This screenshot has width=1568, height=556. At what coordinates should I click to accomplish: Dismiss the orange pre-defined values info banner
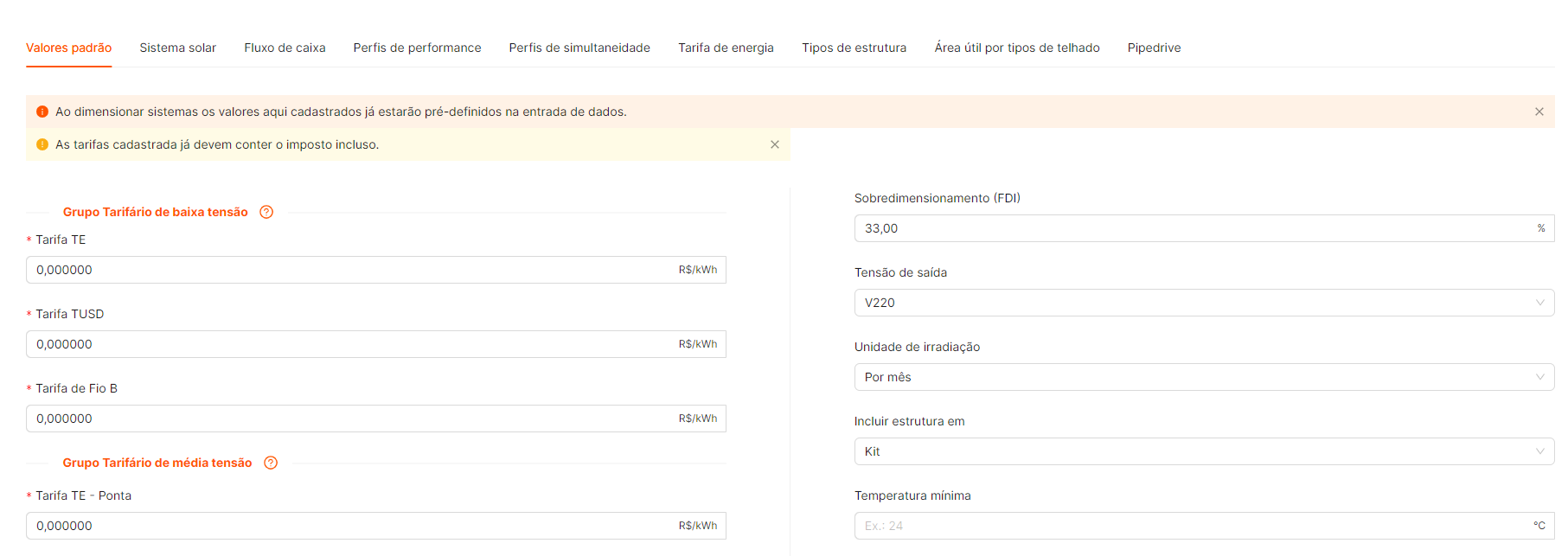click(x=1539, y=112)
